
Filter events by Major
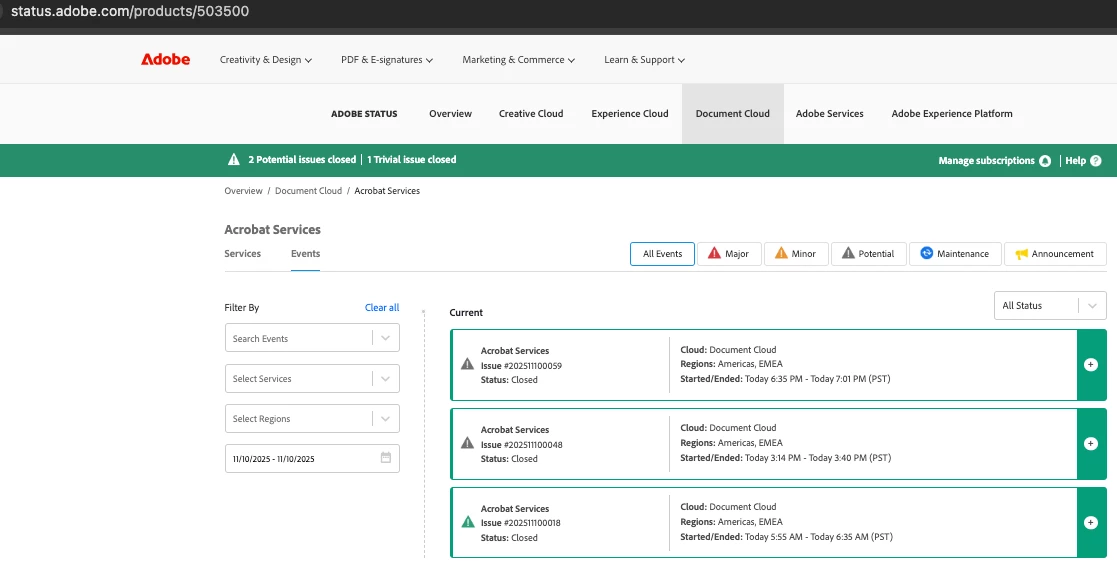[729, 254]
